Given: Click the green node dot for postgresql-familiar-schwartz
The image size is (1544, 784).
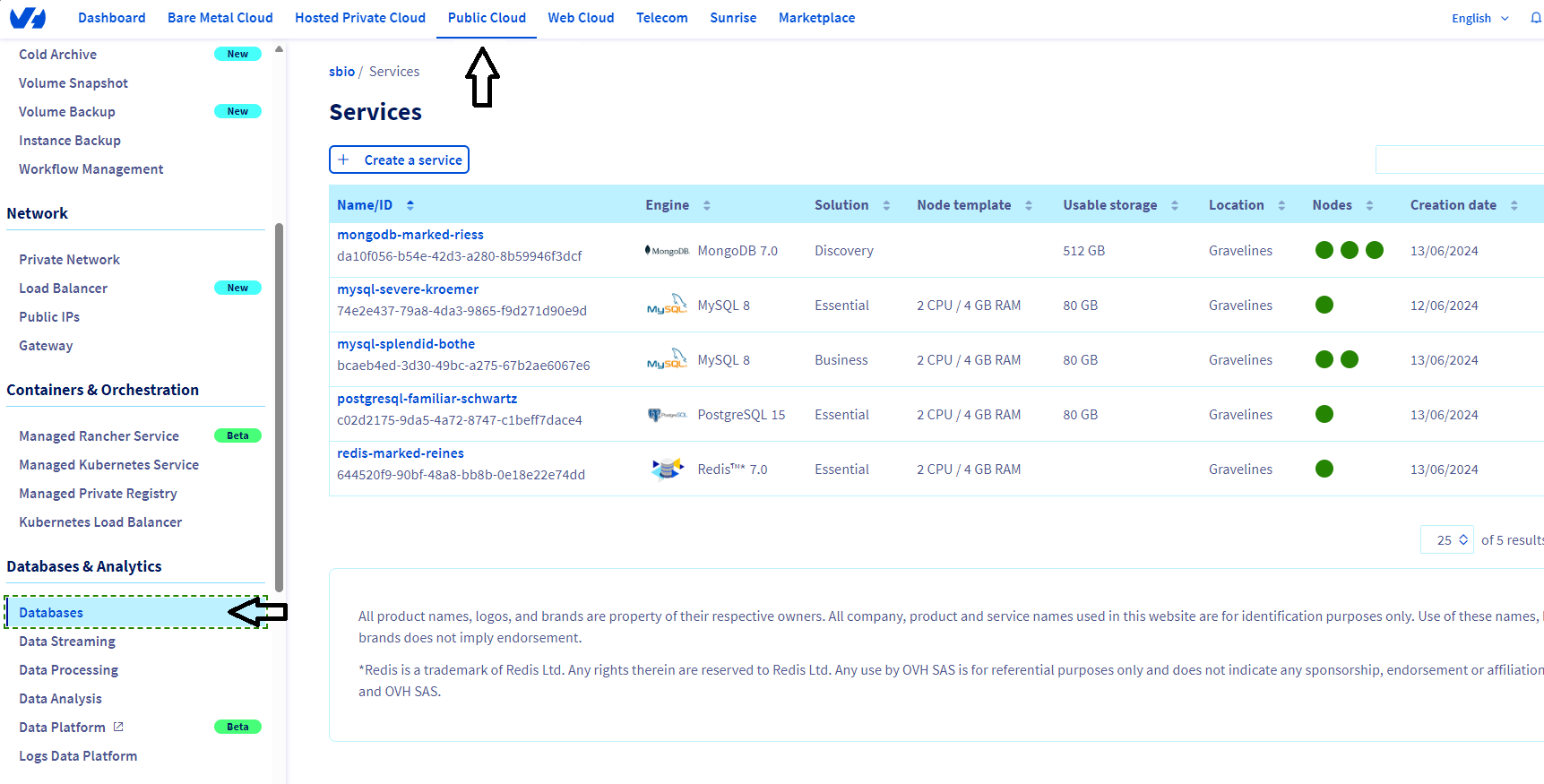Looking at the screenshot, I should [1324, 414].
